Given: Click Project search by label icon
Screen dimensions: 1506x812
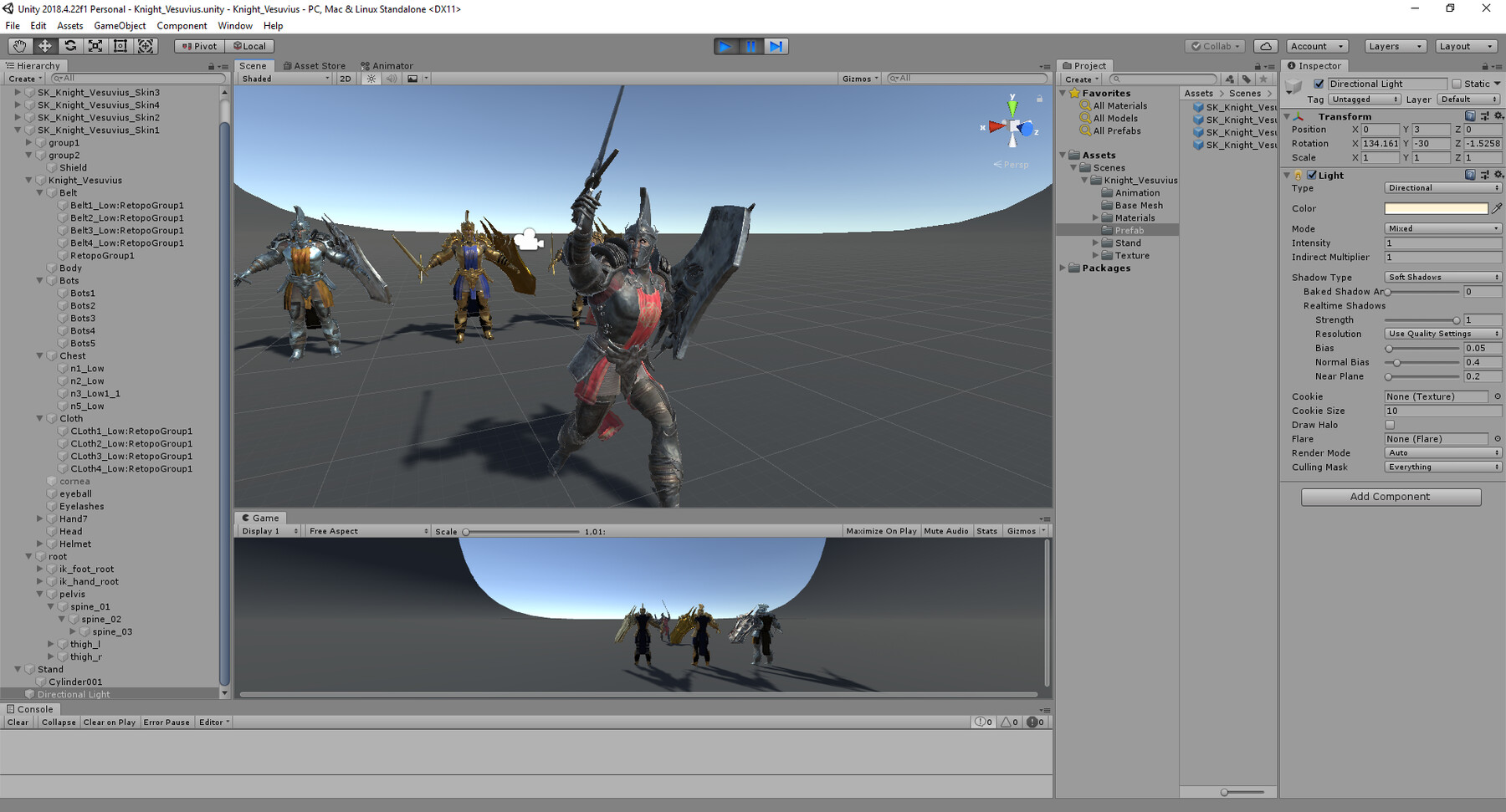Looking at the screenshot, I should (1247, 79).
